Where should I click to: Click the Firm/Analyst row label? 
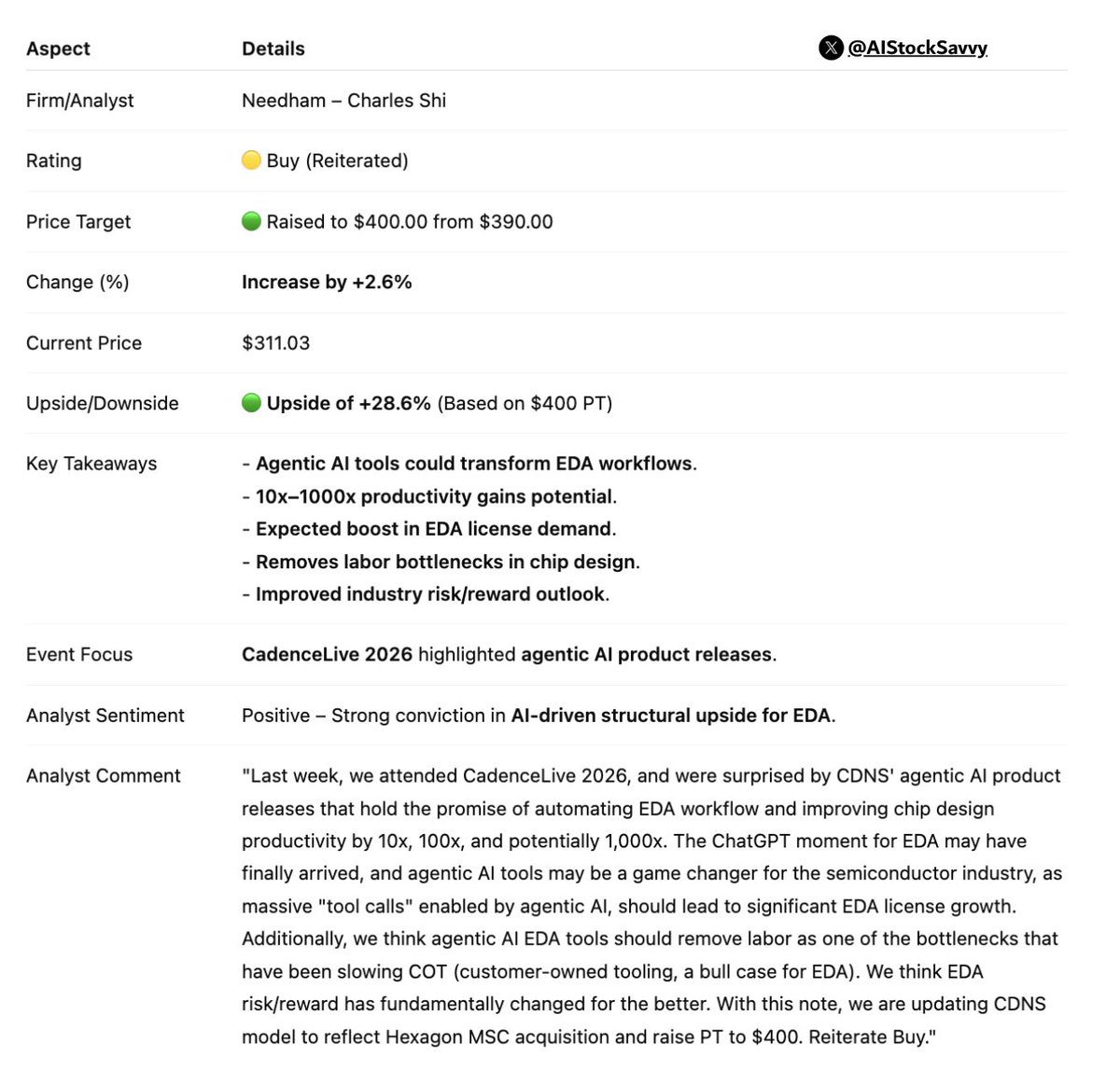79,101
